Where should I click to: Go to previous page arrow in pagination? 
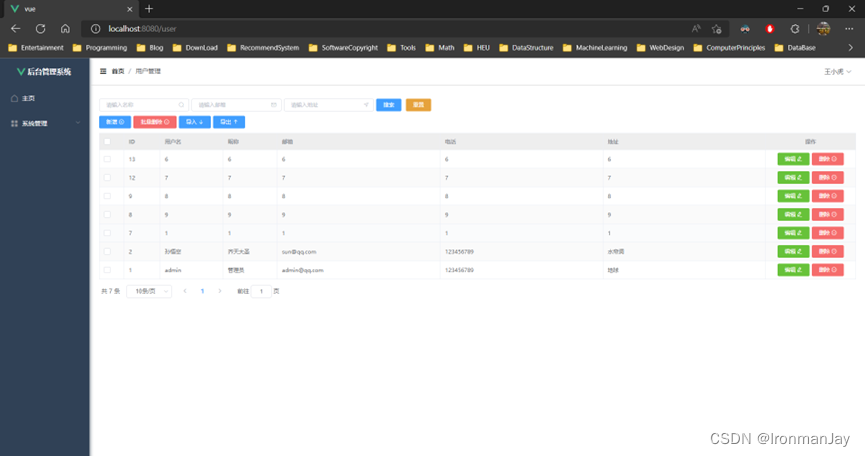pyautogui.click(x=185, y=291)
